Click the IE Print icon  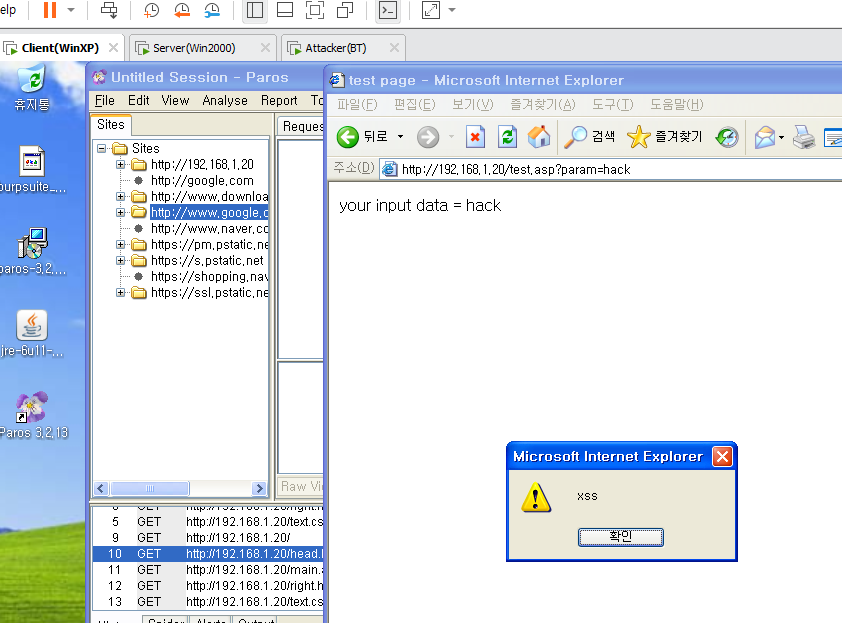[804, 137]
